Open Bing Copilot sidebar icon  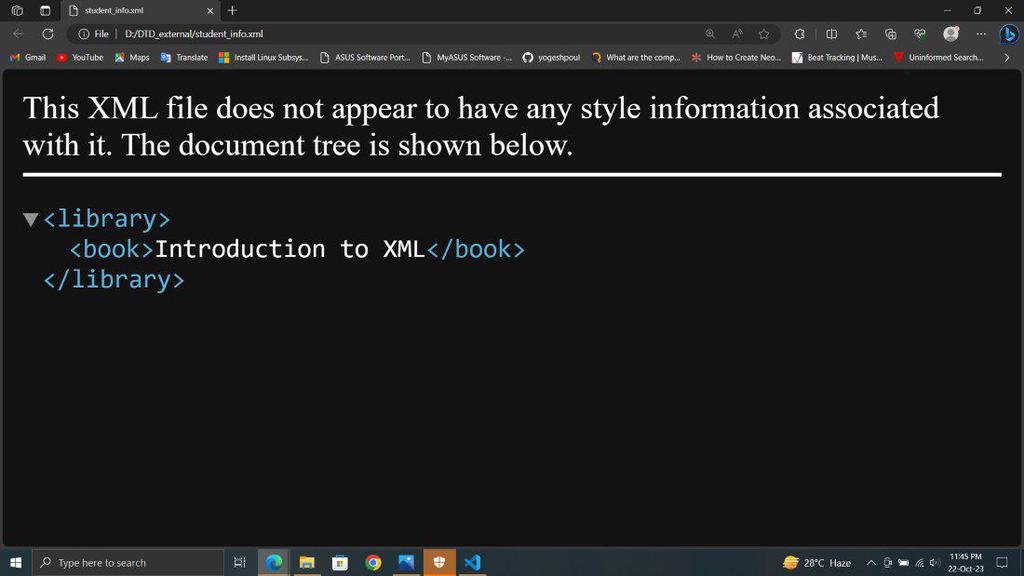pos(1009,34)
